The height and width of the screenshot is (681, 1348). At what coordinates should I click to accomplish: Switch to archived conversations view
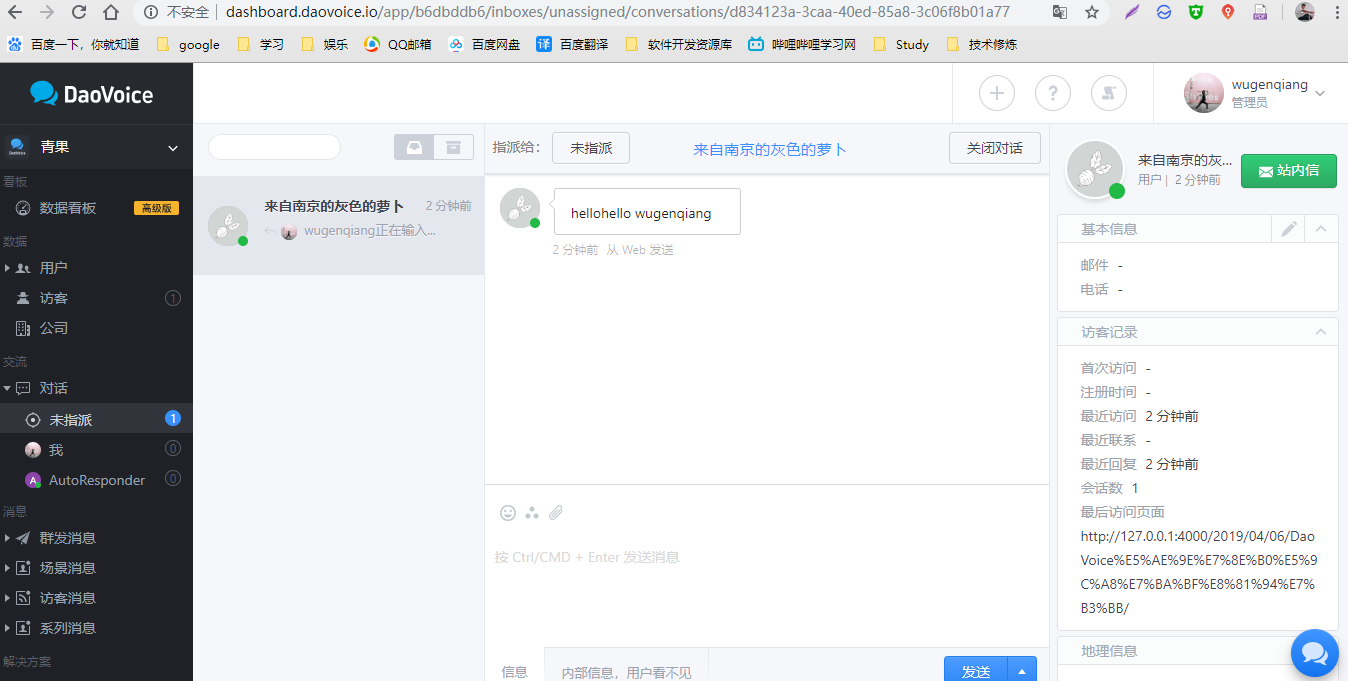454,147
